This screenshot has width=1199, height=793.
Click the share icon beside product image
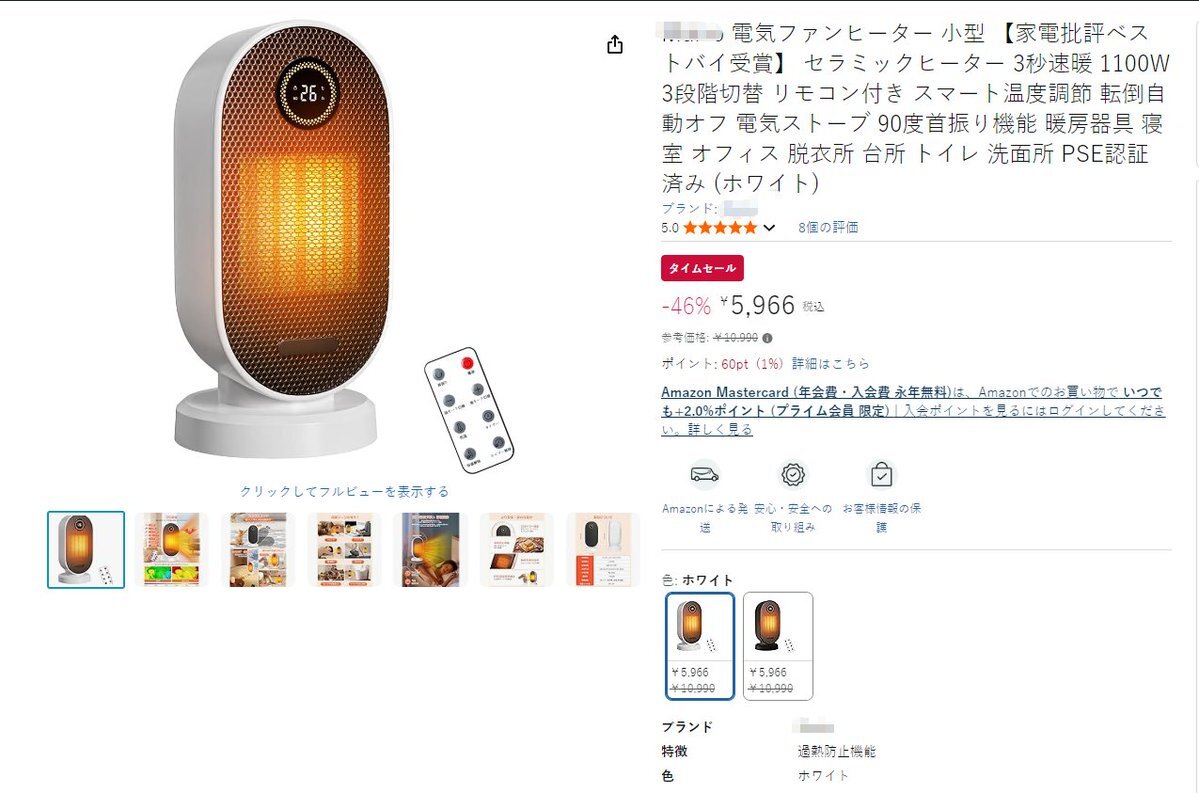615,45
